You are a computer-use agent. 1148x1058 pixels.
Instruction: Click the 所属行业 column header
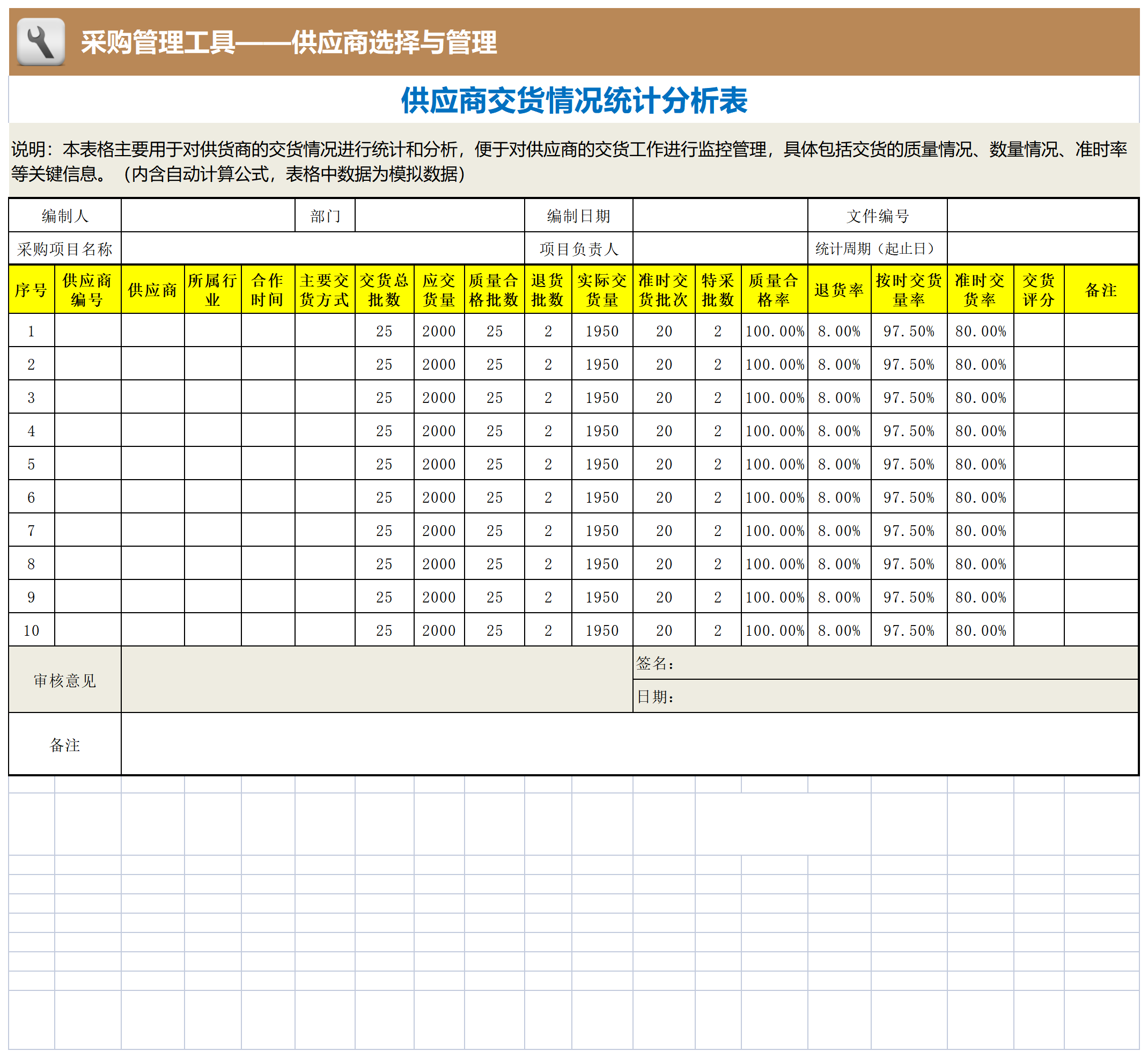click(x=212, y=290)
